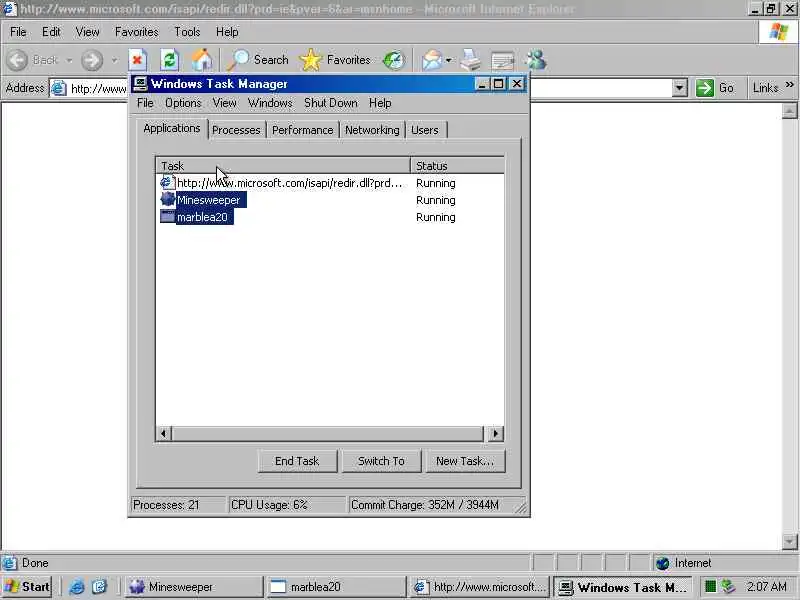This screenshot has height=600, width=800.
Task: Click the Minesweeper mine icon in task list
Action: click(x=167, y=199)
